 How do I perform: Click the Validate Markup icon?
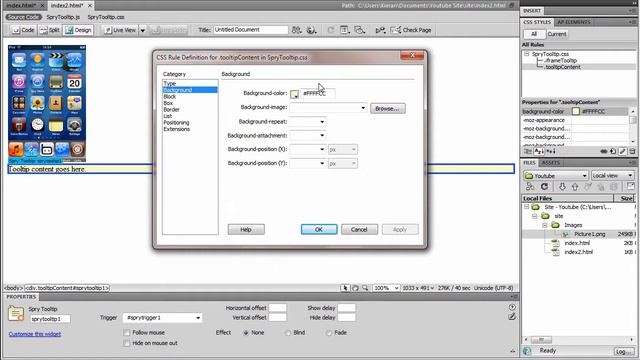point(380,30)
